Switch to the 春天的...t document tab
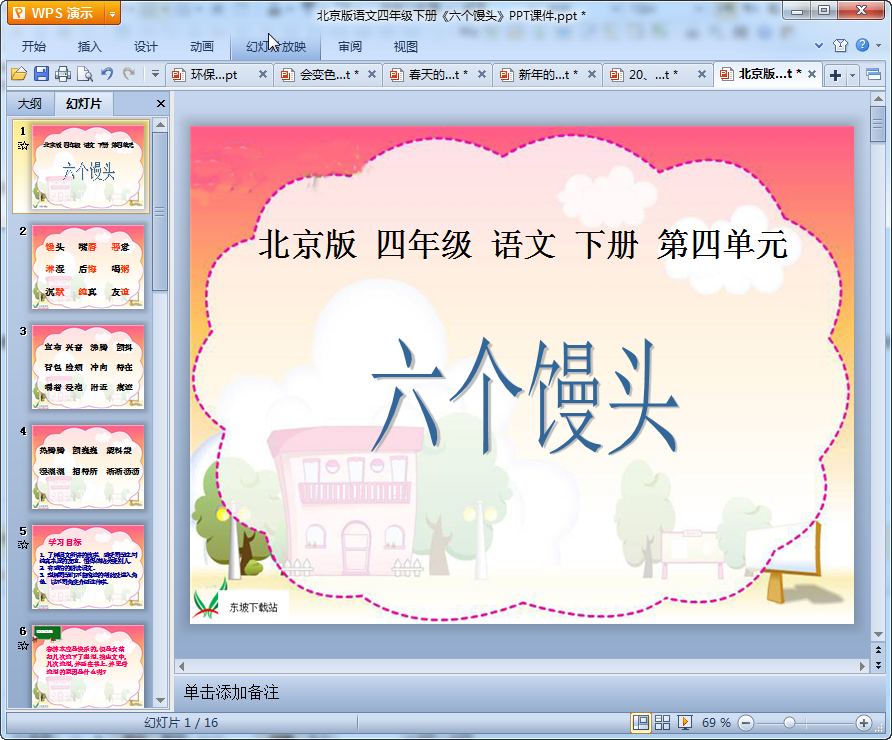The width and height of the screenshot is (892, 740). coord(432,75)
